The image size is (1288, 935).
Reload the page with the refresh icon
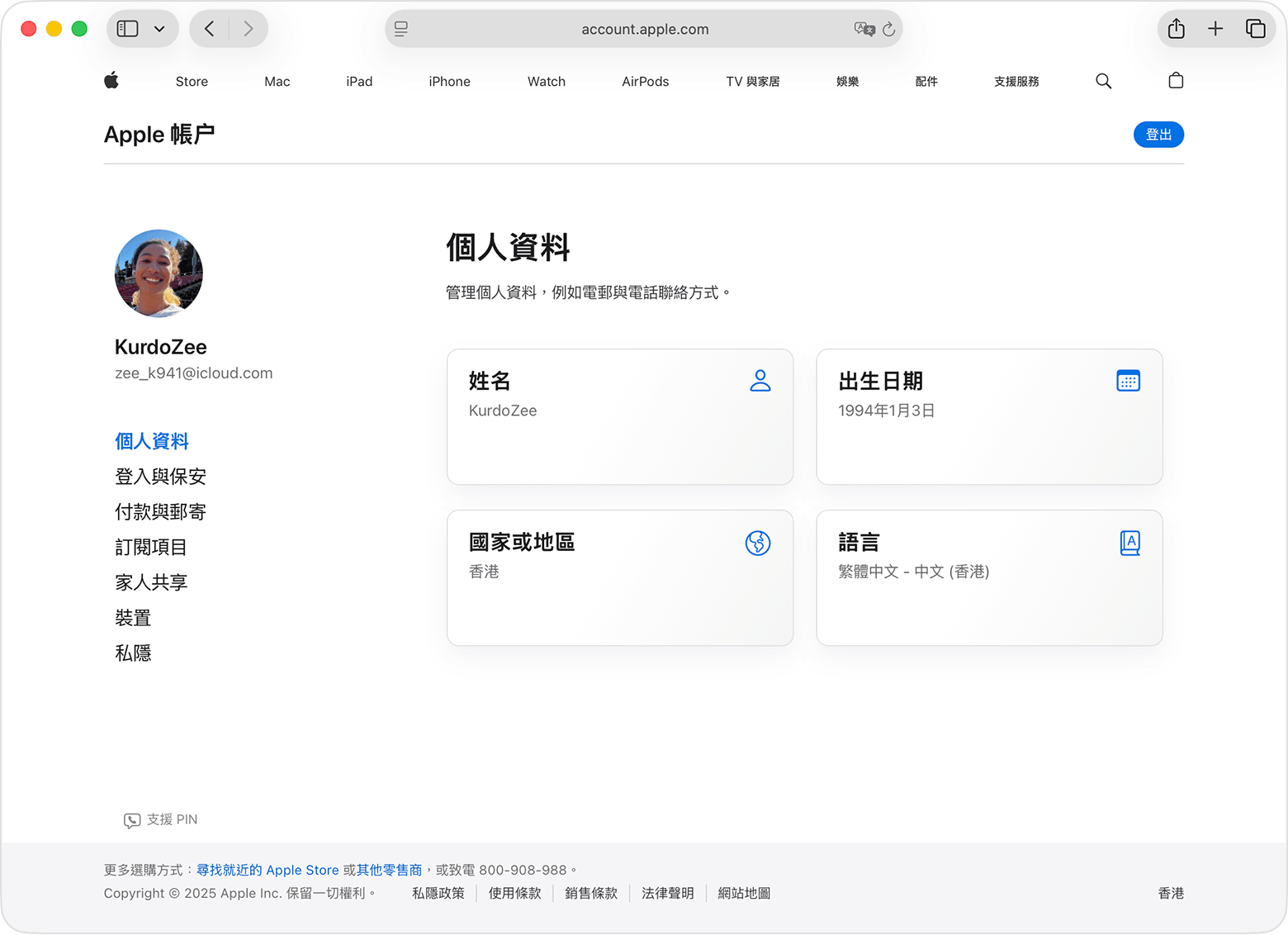(889, 29)
